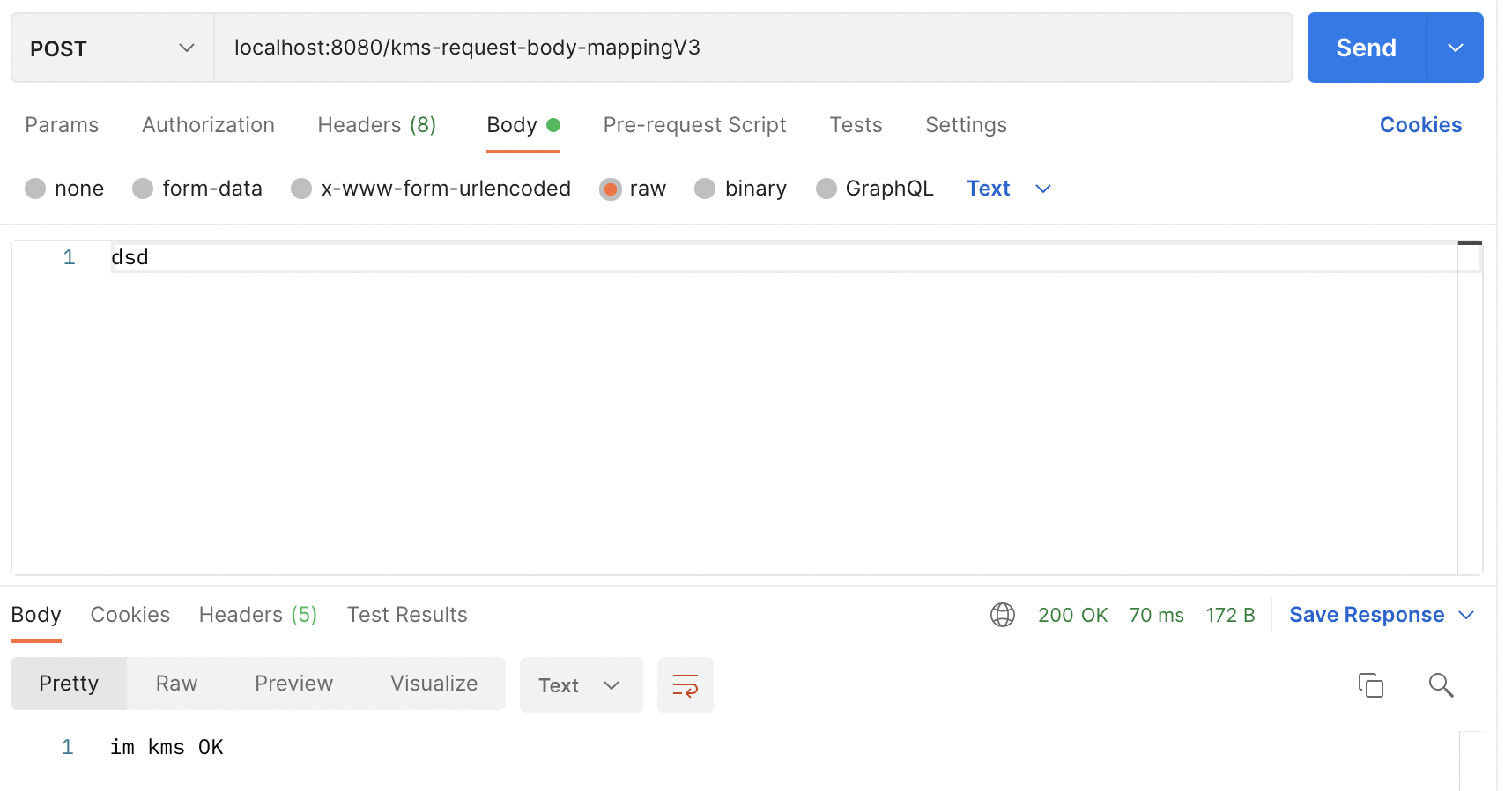
Task: Click the network globe icon
Action: (x=1003, y=615)
